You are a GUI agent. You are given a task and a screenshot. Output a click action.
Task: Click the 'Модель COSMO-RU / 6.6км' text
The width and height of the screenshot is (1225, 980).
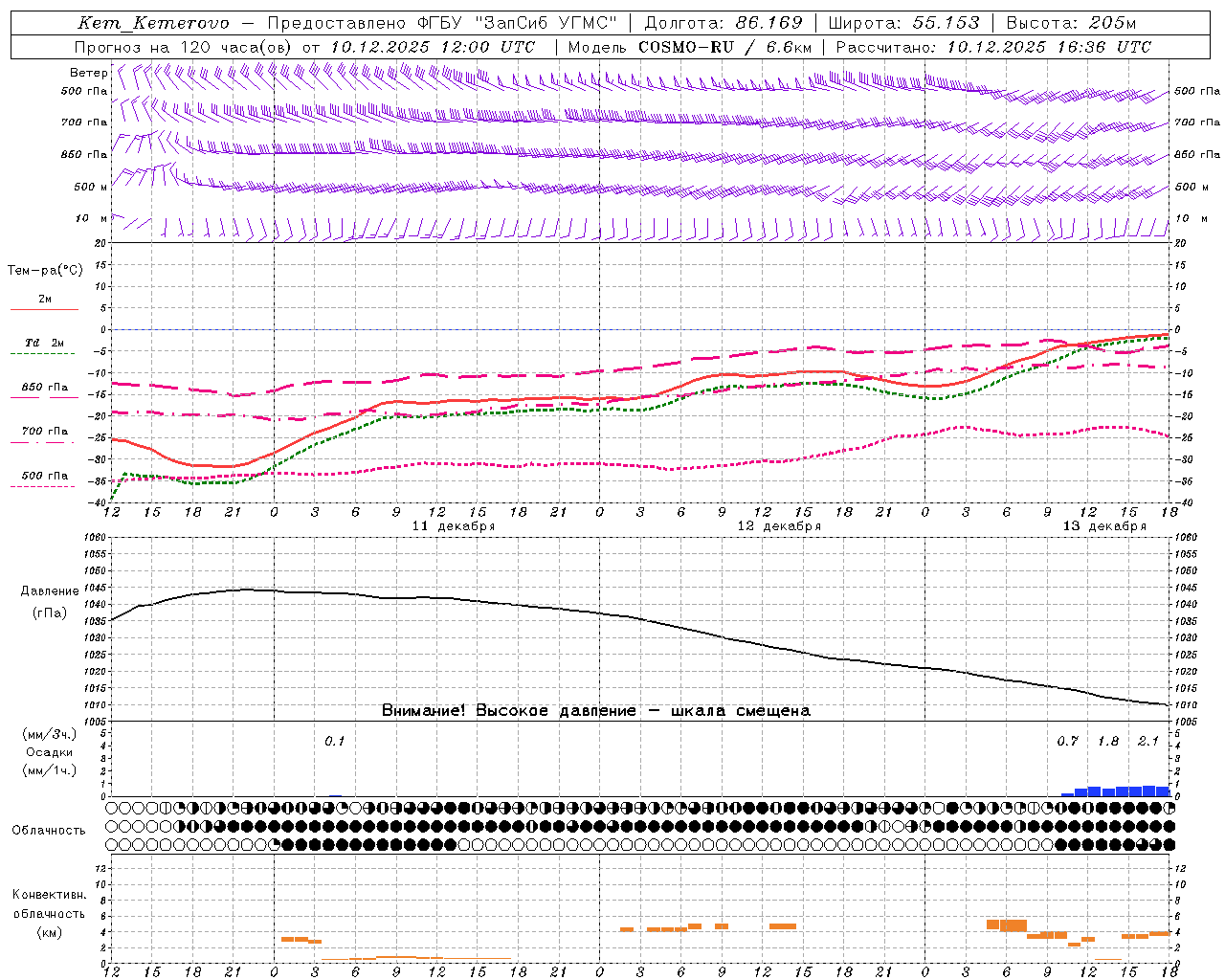pyautogui.click(x=689, y=47)
